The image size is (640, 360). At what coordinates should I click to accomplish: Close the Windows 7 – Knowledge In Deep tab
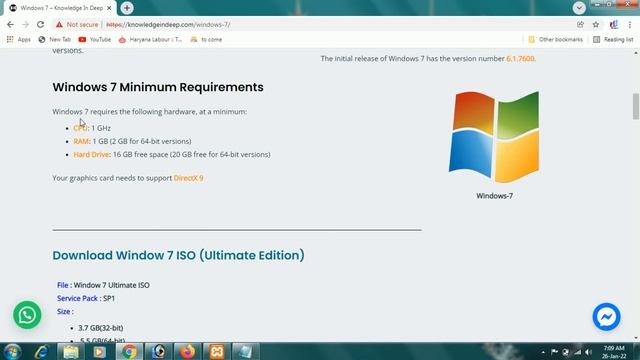109,8
